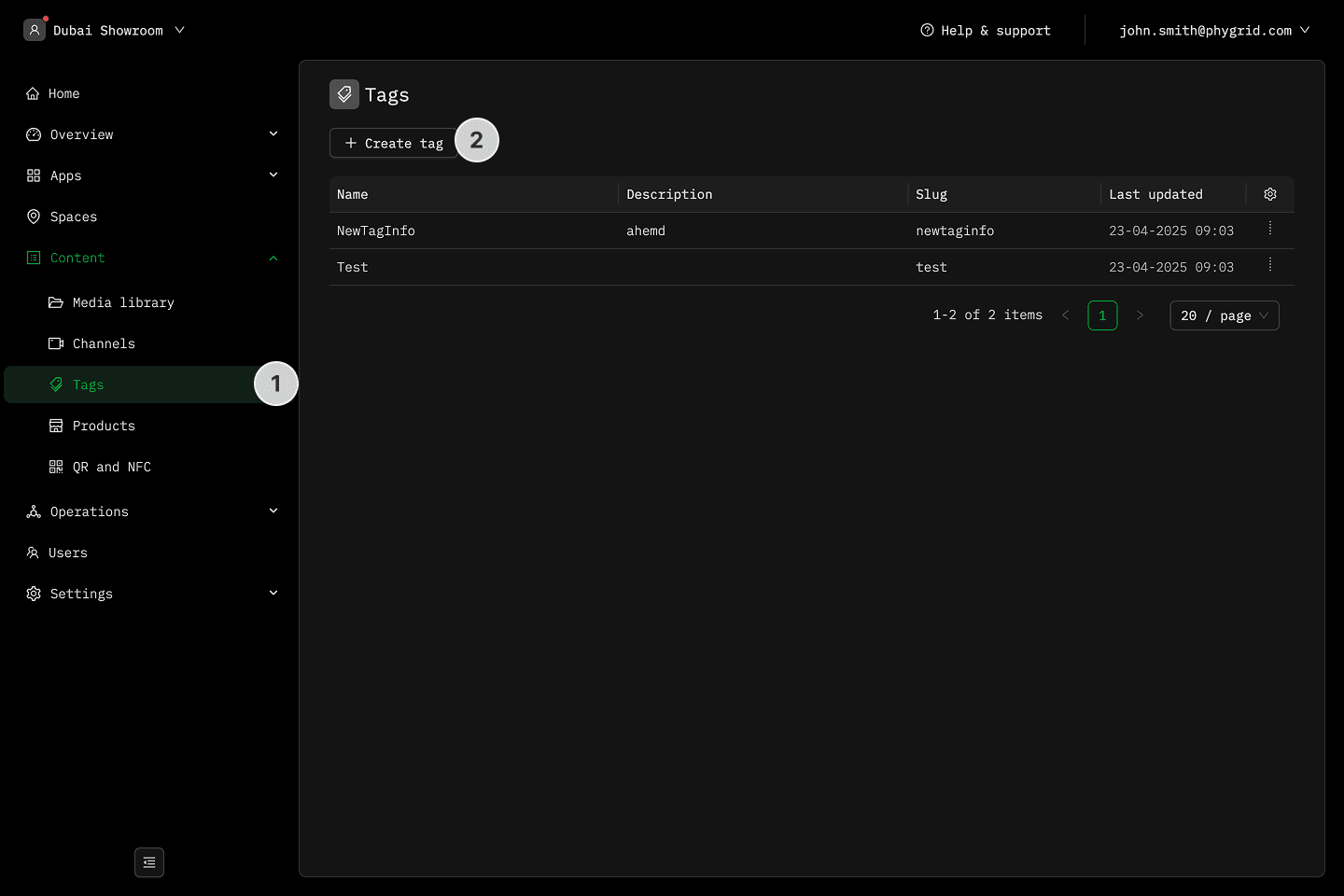1344x896 pixels.
Task: Collapse the Content section
Action: tap(273, 258)
